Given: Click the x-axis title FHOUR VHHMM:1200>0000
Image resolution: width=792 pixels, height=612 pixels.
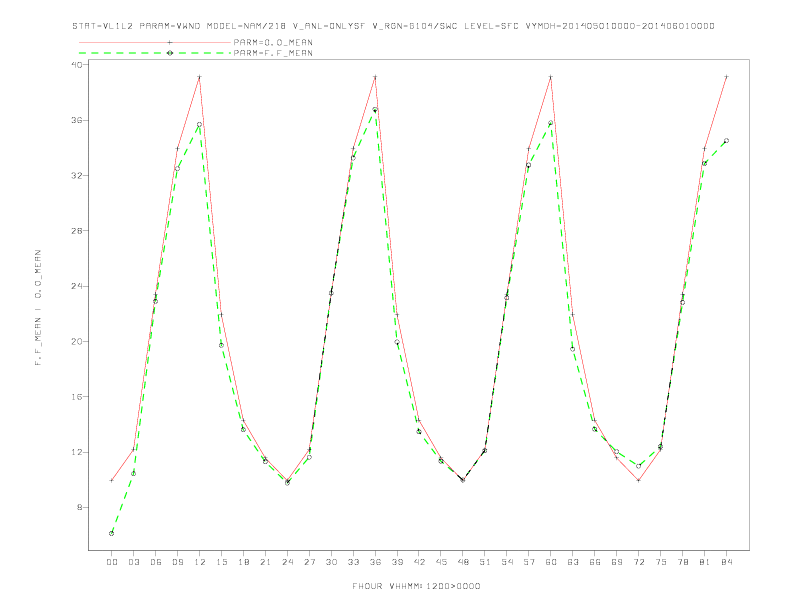Looking at the screenshot, I should click(x=416, y=586).
